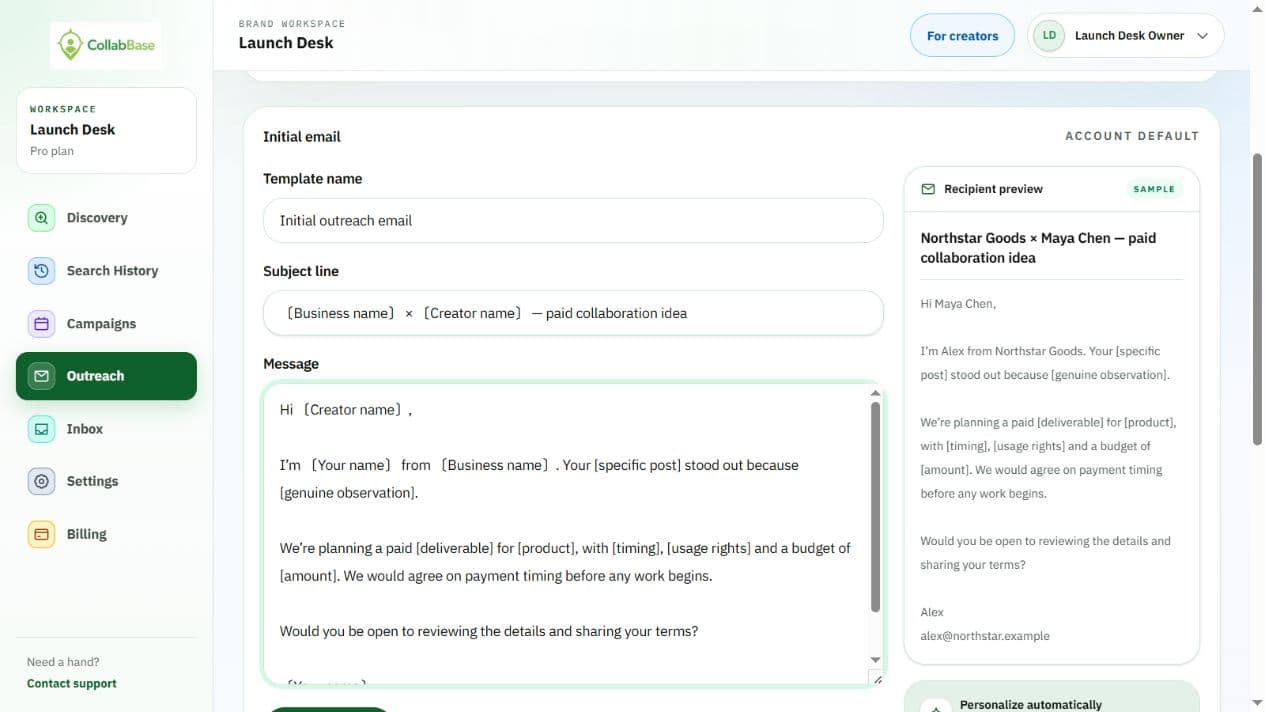
Task: Click the LD avatar badge
Action: [1049, 36]
